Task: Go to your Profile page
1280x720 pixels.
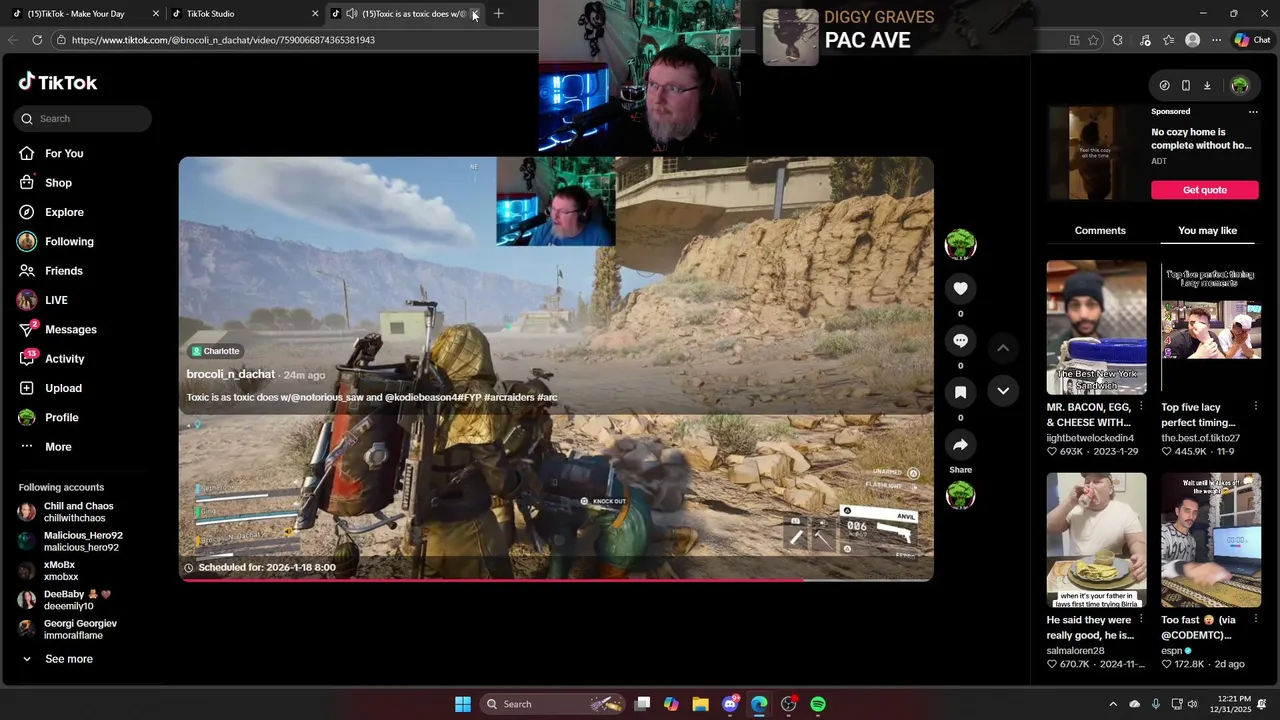Action: (x=61, y=417)
